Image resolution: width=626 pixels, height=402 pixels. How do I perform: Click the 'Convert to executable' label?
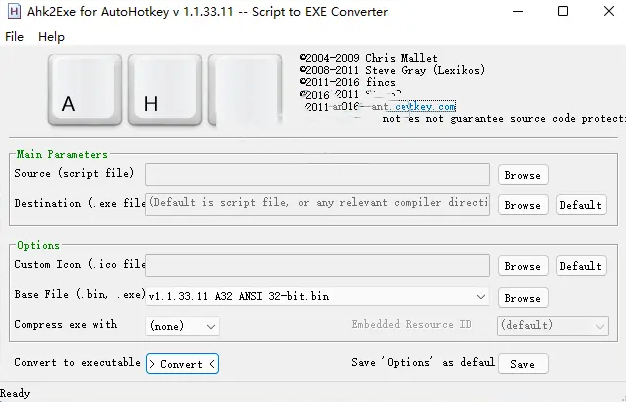tap(77, 362)
